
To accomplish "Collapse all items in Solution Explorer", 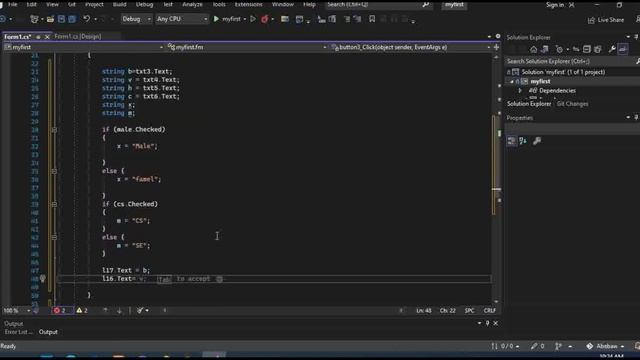I will 587,49.
